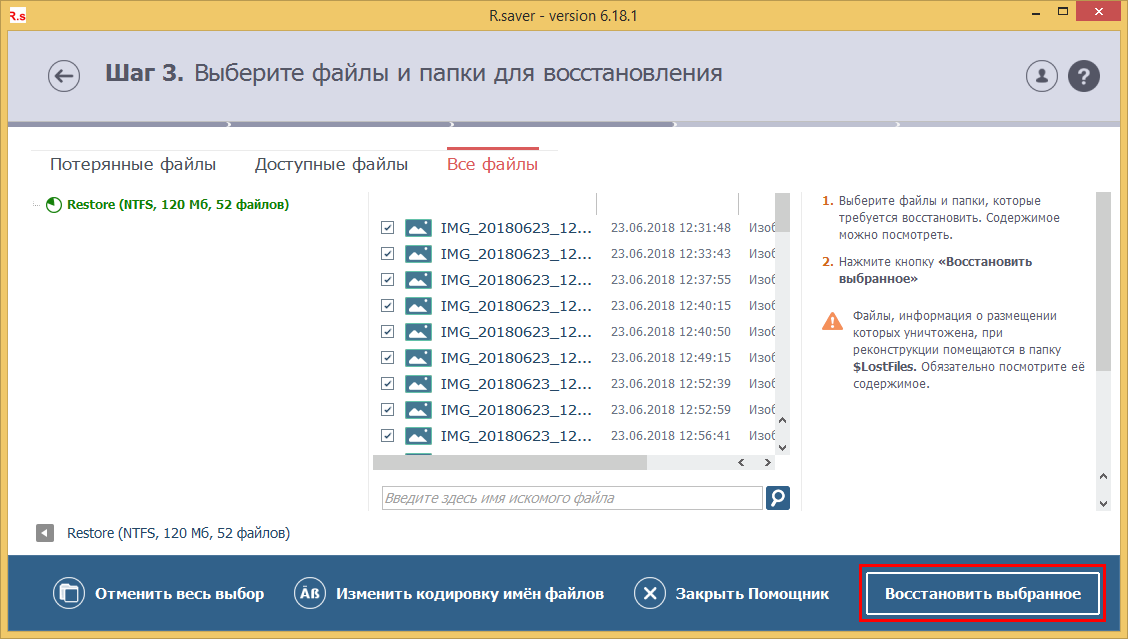Click the file list's scroll right arrow
The height and width of the screenshot is (639, 1128).
(x=768, y=463)
